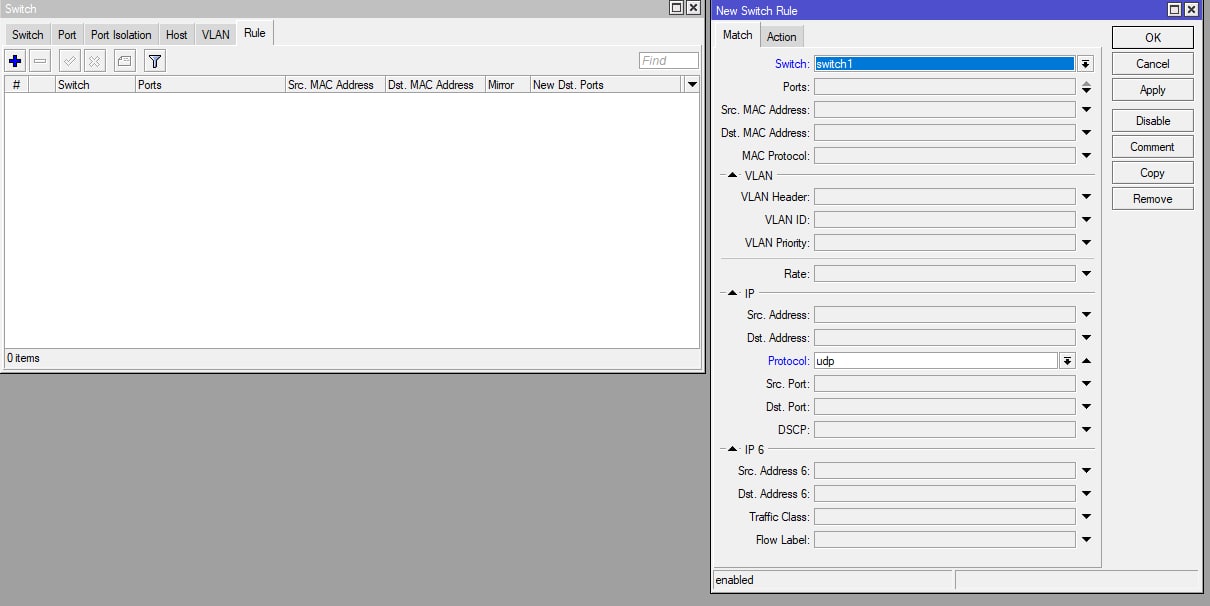Click the # column header

[16, 85]
